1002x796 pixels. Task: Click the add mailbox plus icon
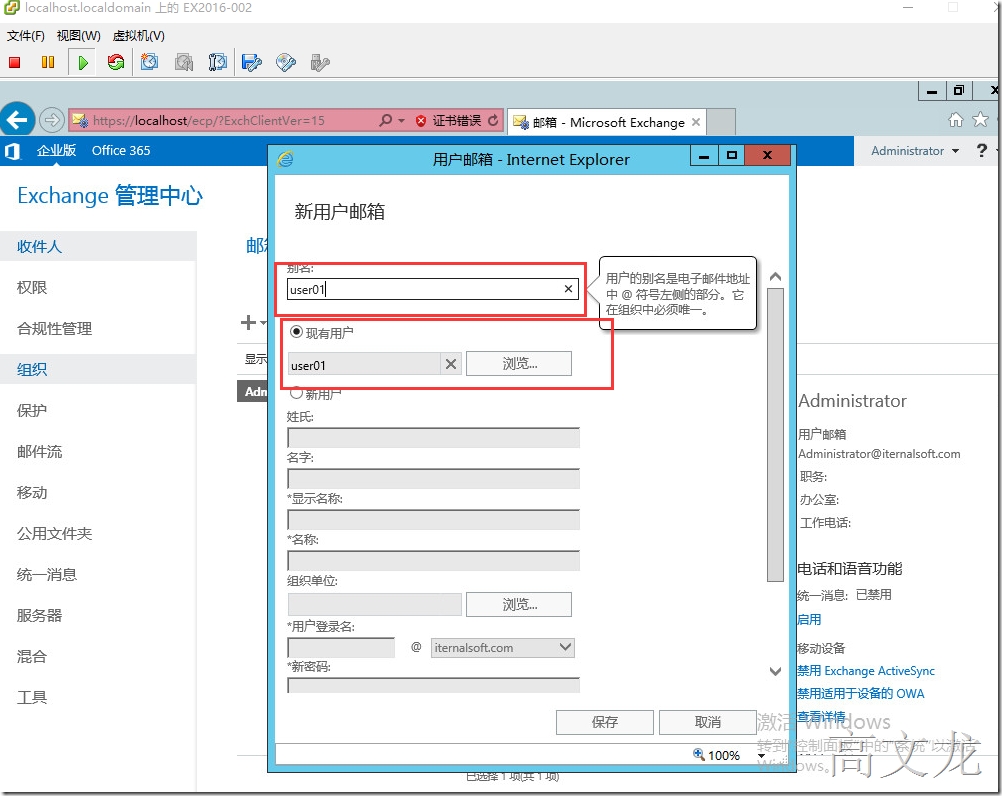[x=248, y=323]
